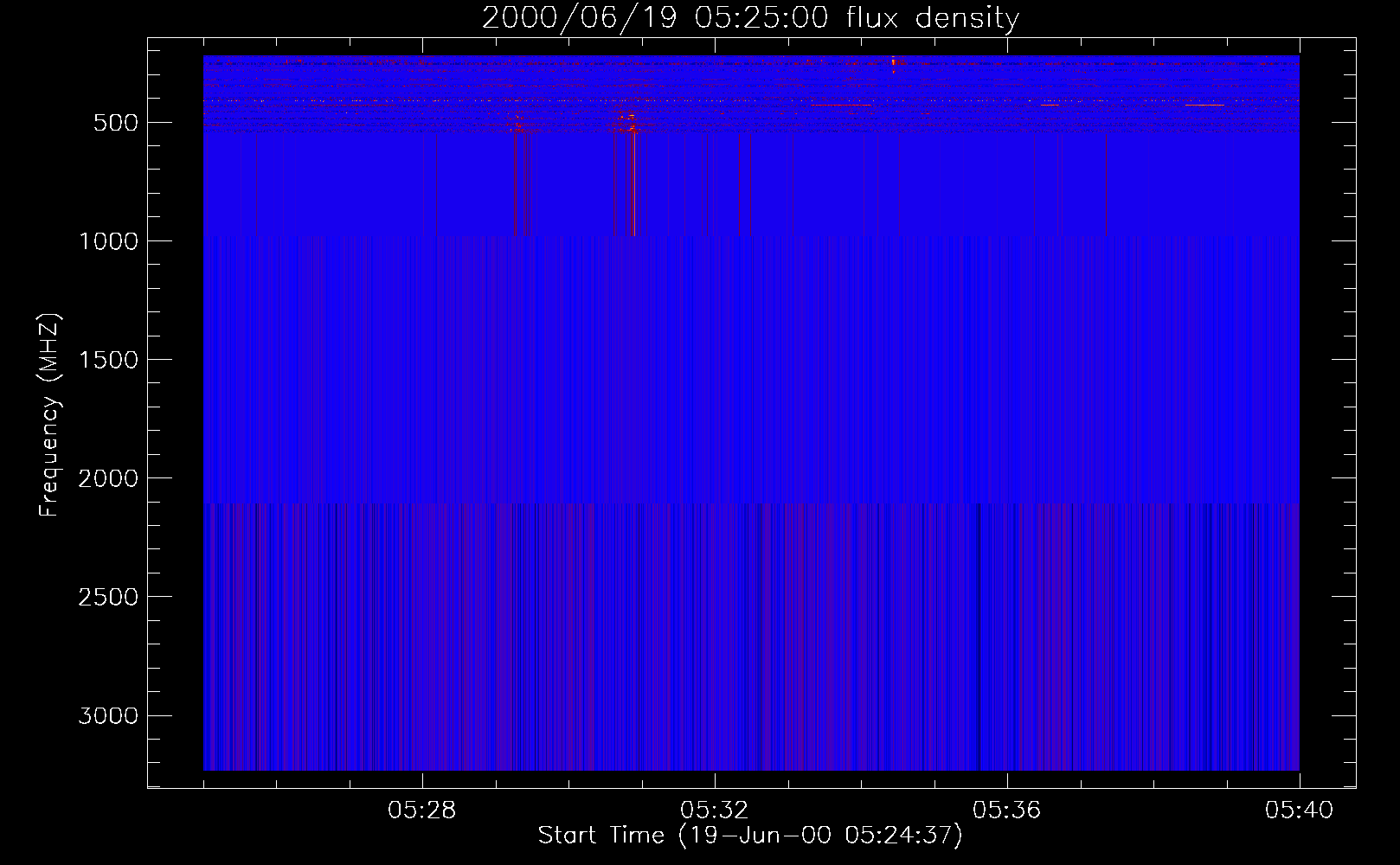Click the 'Start Time (19-Jun-00 05:24:37)' label
The height and width of the screenshot is (865, 1400).
[x=750, y=836]
